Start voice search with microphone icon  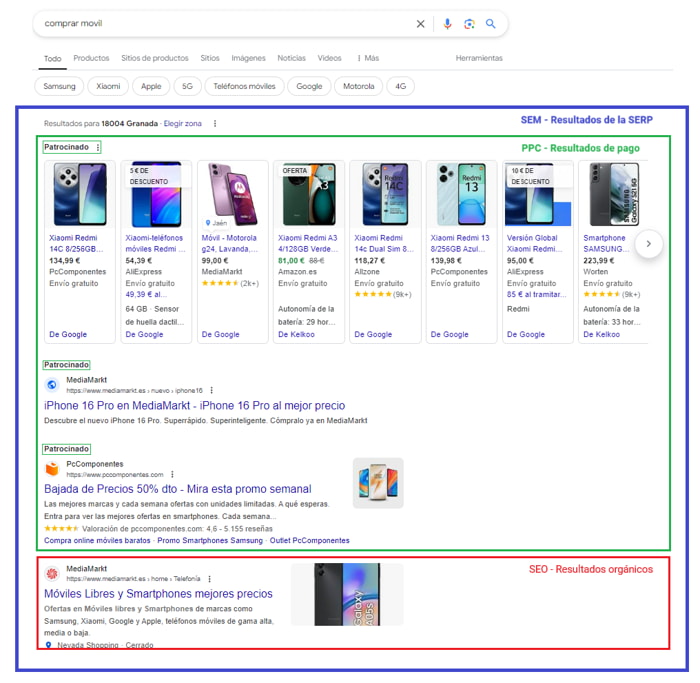point(447,24)
